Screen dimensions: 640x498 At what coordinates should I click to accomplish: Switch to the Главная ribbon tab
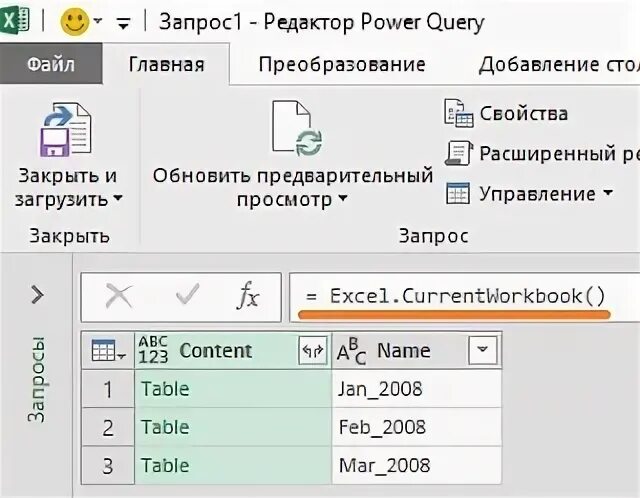coord(166,64)
